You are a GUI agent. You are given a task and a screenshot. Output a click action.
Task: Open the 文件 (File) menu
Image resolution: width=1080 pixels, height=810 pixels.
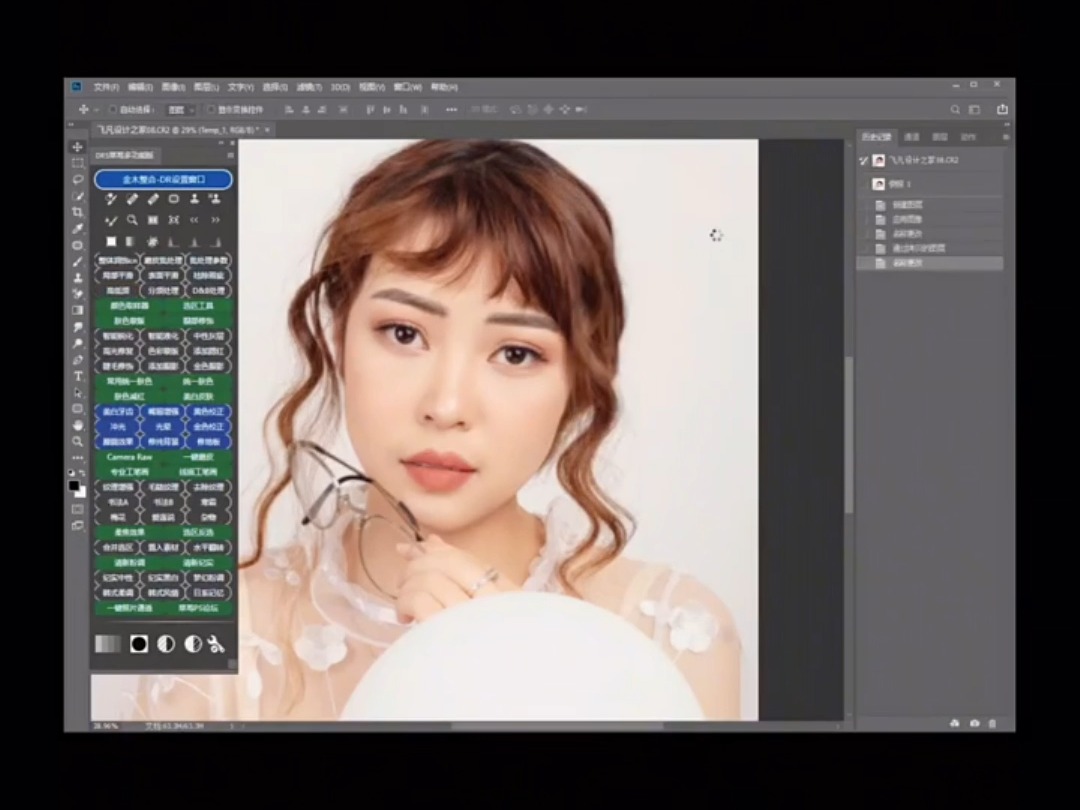[x=106, y=87]
